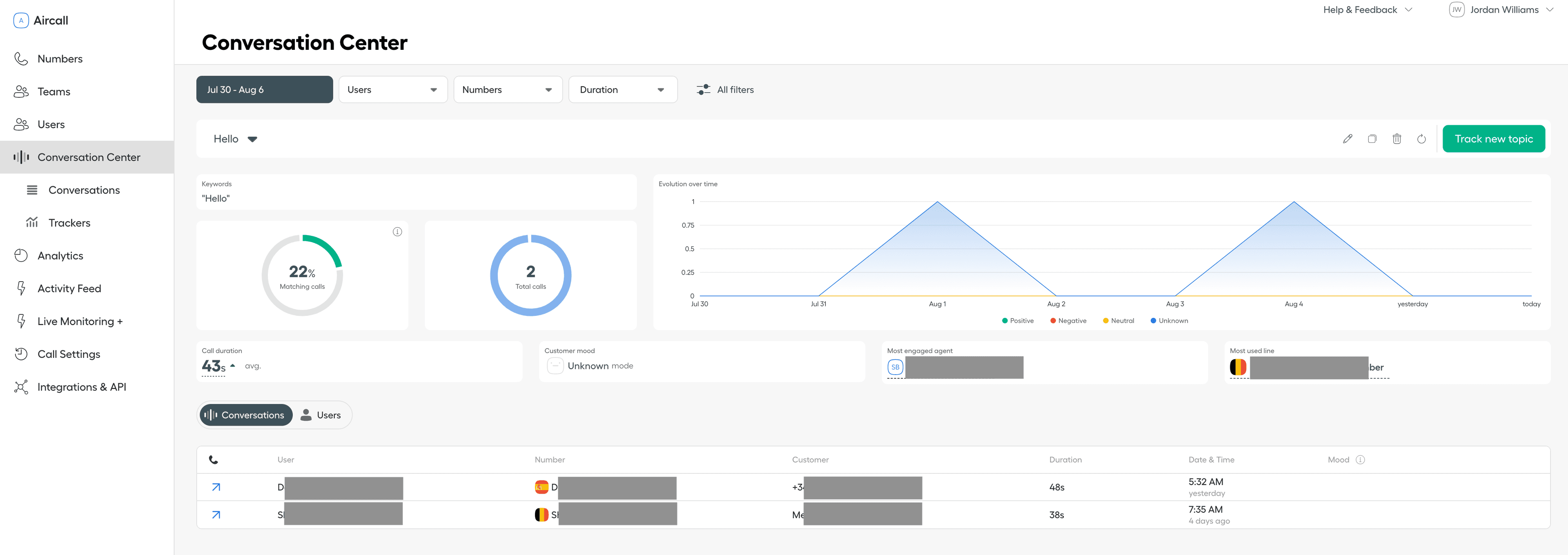Click the refresh topic icon
1568x555 pixels.
click(x=1421, y=139)
